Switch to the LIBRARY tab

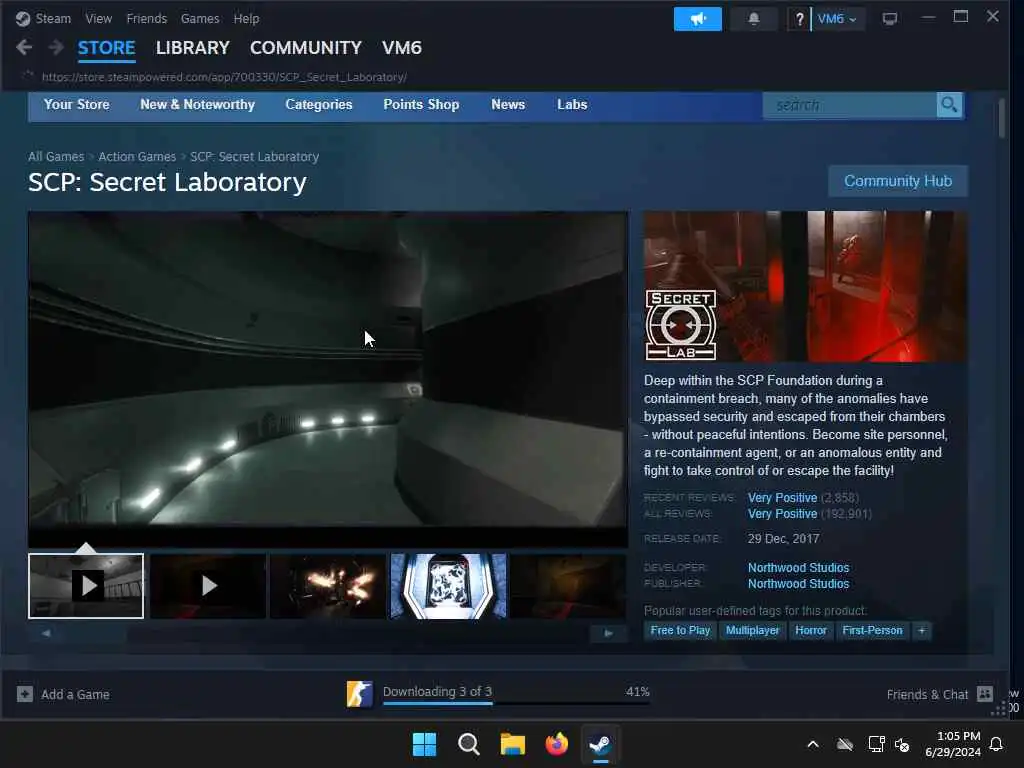point(193,48)
